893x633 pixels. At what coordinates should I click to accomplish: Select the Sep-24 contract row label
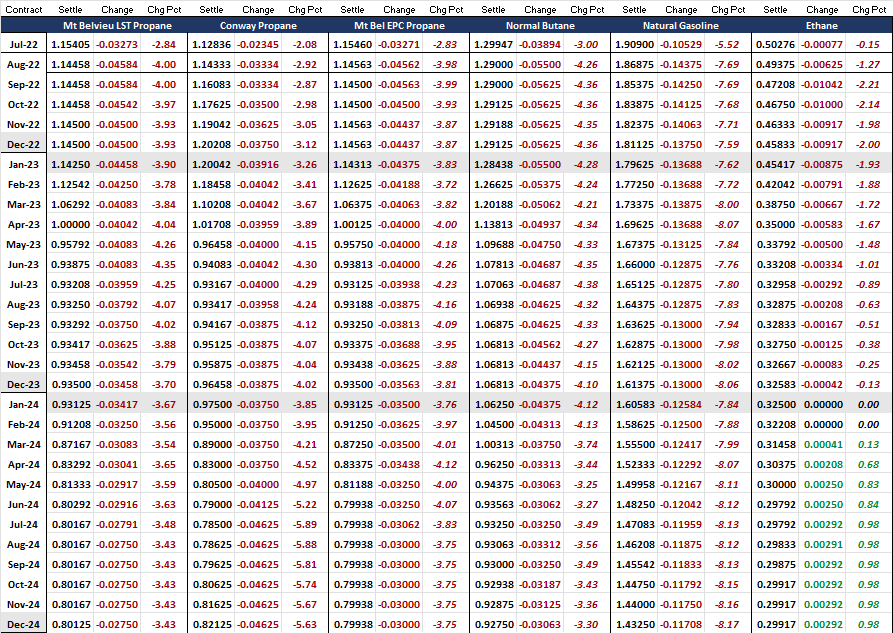coord(23,565)
